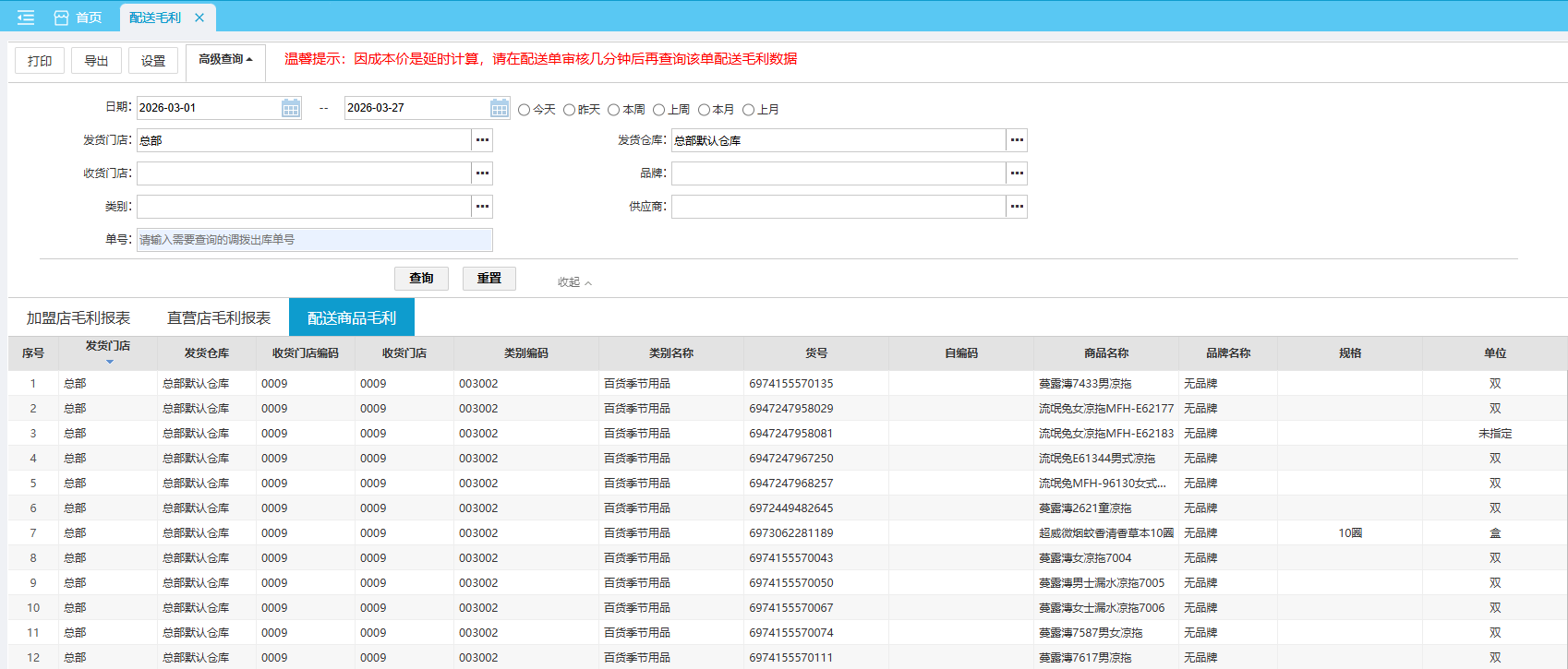This screenshot has width=1568, height=669.
Task: Select the 今天 radio button
Action: [x=525, y=110]
